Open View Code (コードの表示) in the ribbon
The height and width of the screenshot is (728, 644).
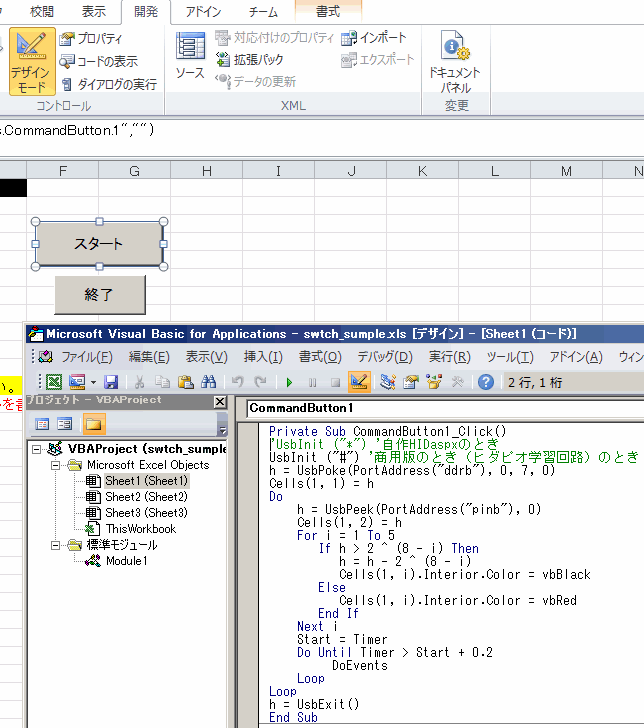click(x=98, y=61)
